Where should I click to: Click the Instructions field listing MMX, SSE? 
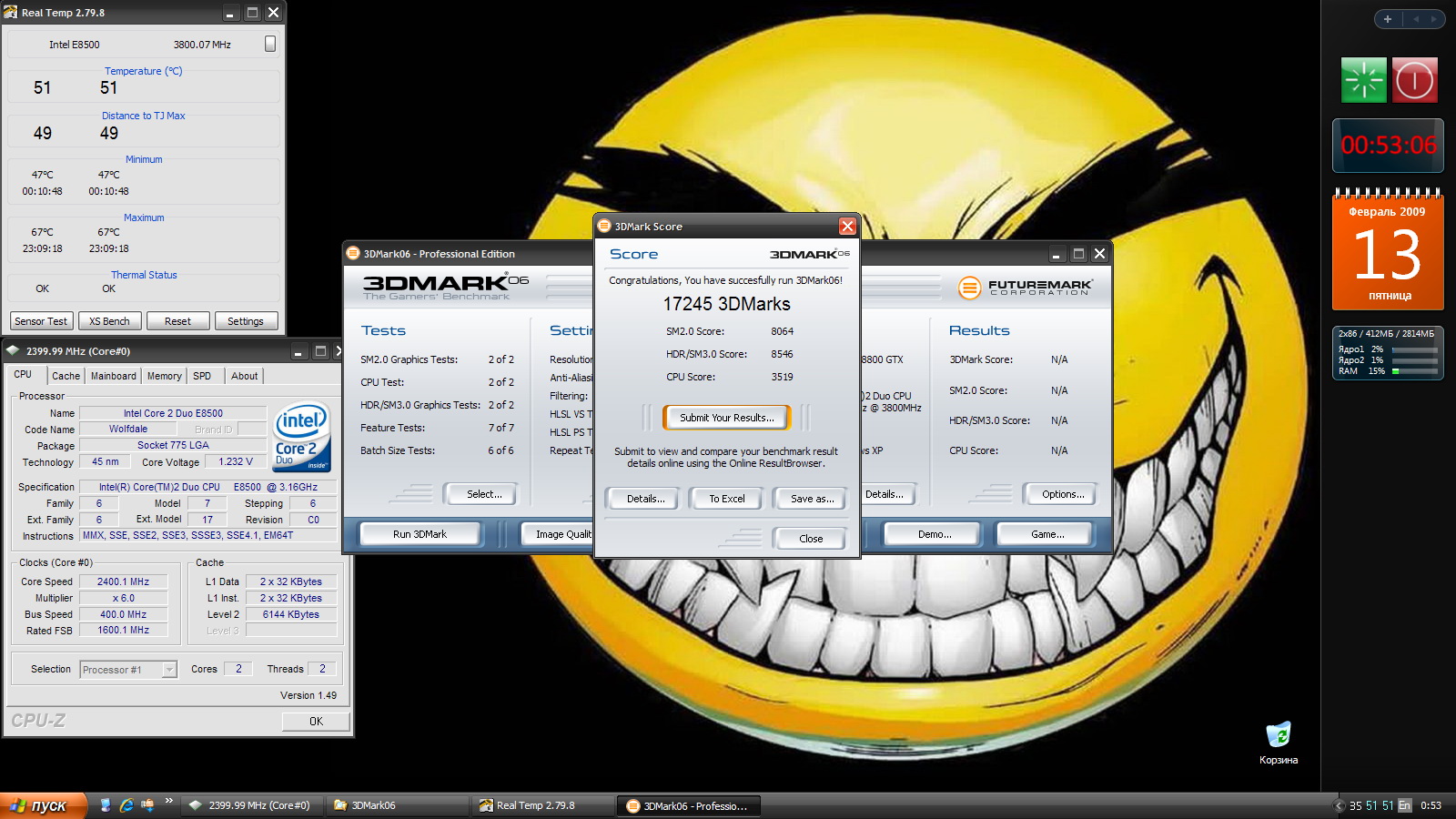pos(207,535)
